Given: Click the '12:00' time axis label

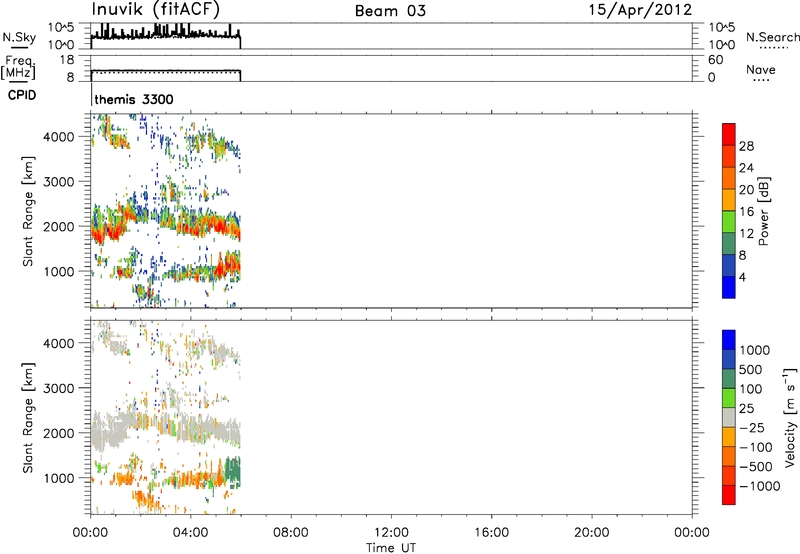Looking at the screenshot, I should click(391, 533).
